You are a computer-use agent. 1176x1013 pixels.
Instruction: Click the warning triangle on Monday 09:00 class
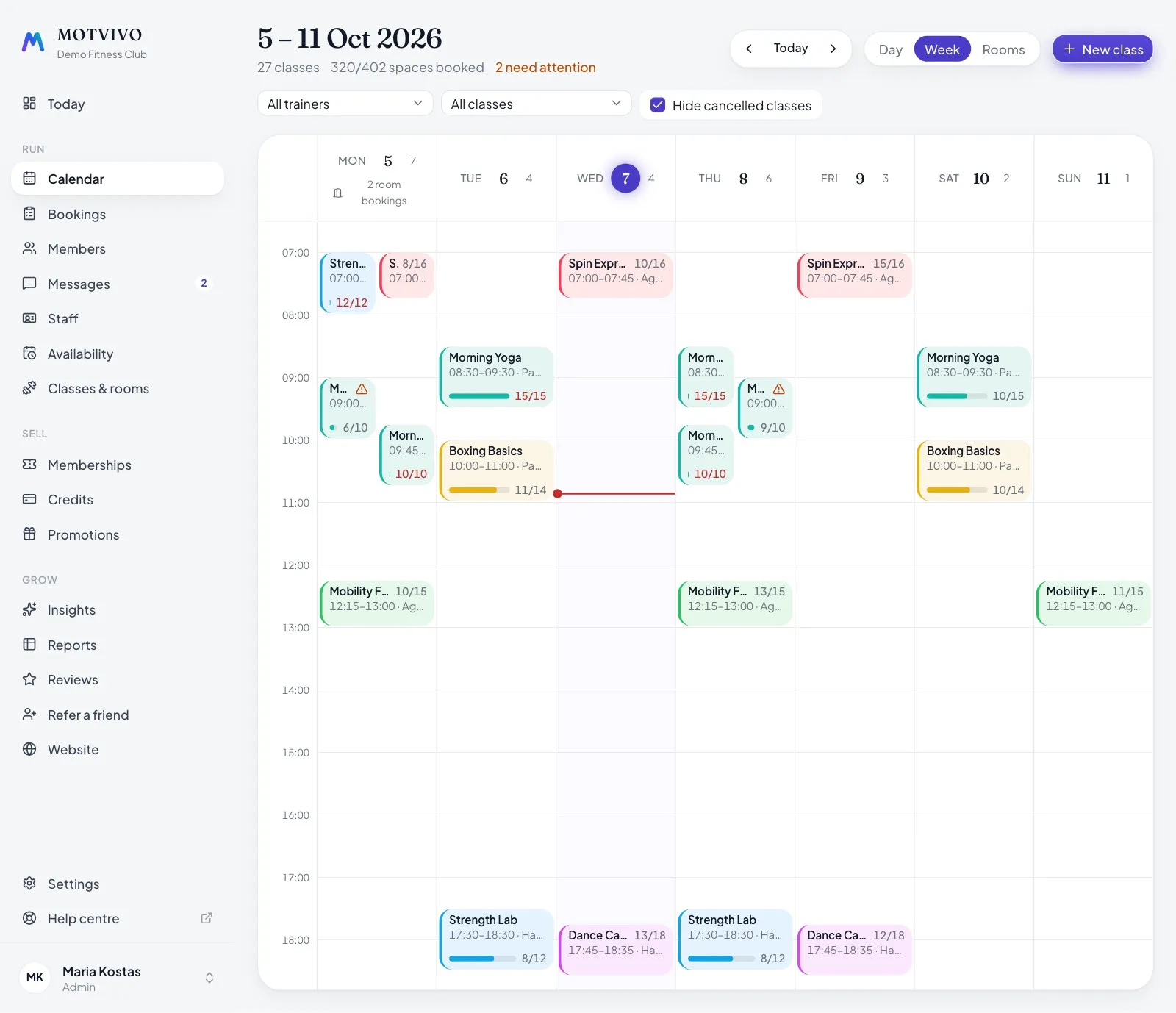point(362,389)
